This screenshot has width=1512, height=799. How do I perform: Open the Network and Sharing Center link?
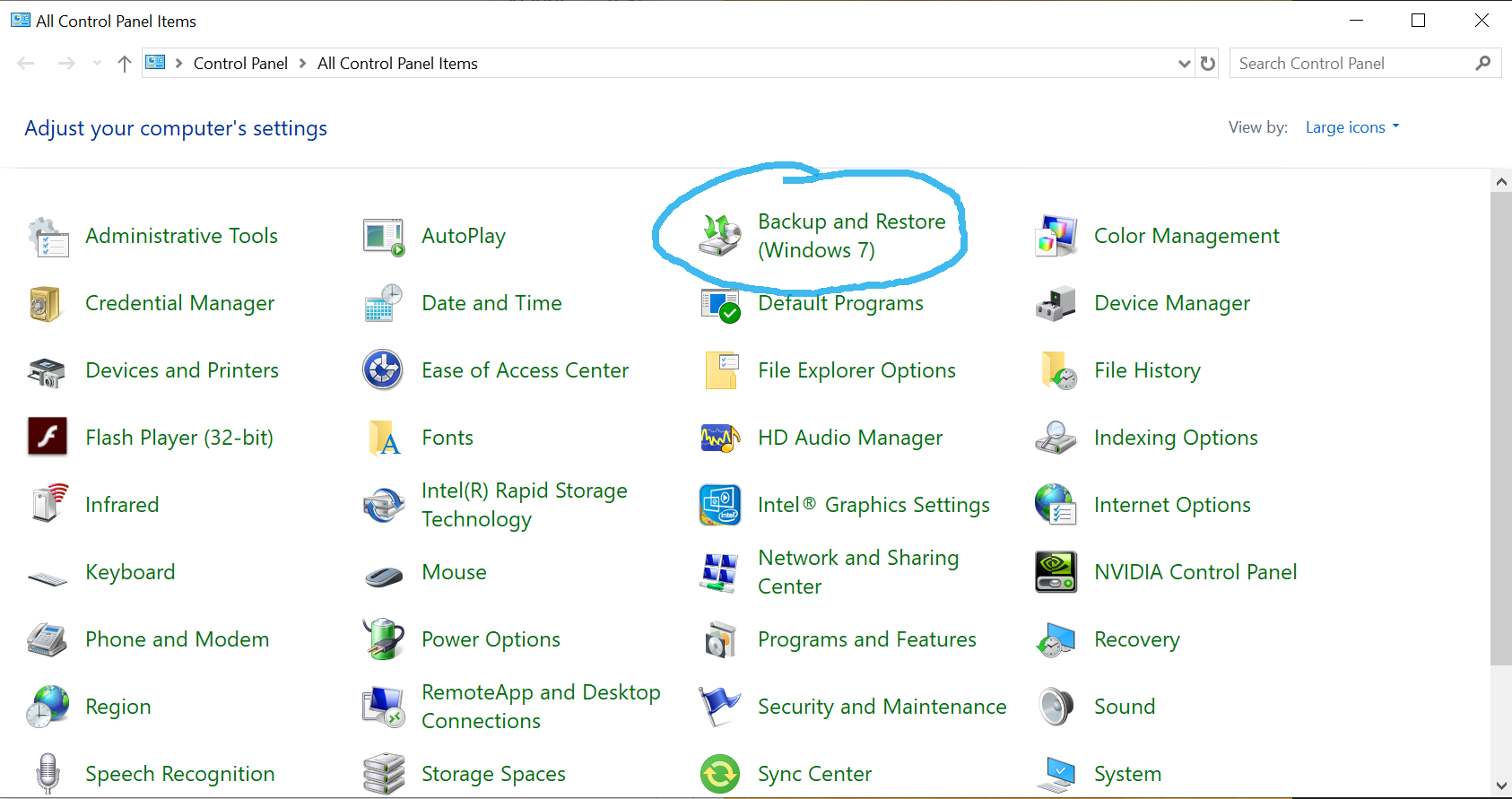(x=857, y=572)
